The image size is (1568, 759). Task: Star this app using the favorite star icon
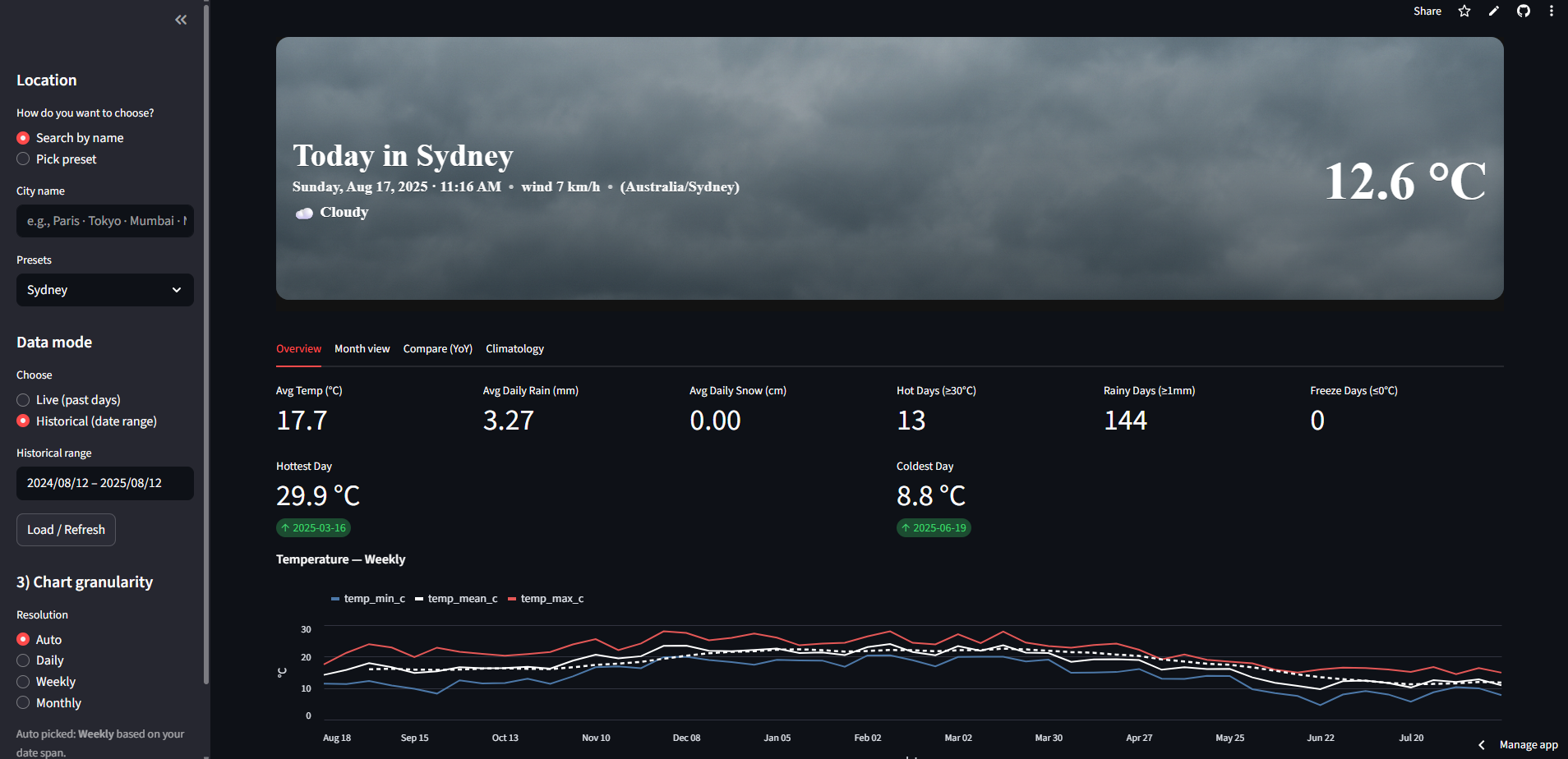[1464, 11]
